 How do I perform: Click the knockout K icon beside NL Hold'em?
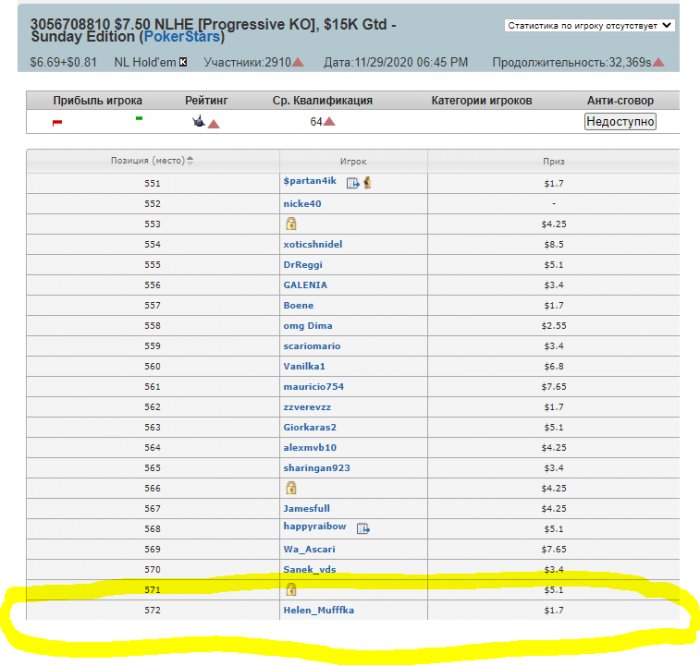click(x=183, y=62)
